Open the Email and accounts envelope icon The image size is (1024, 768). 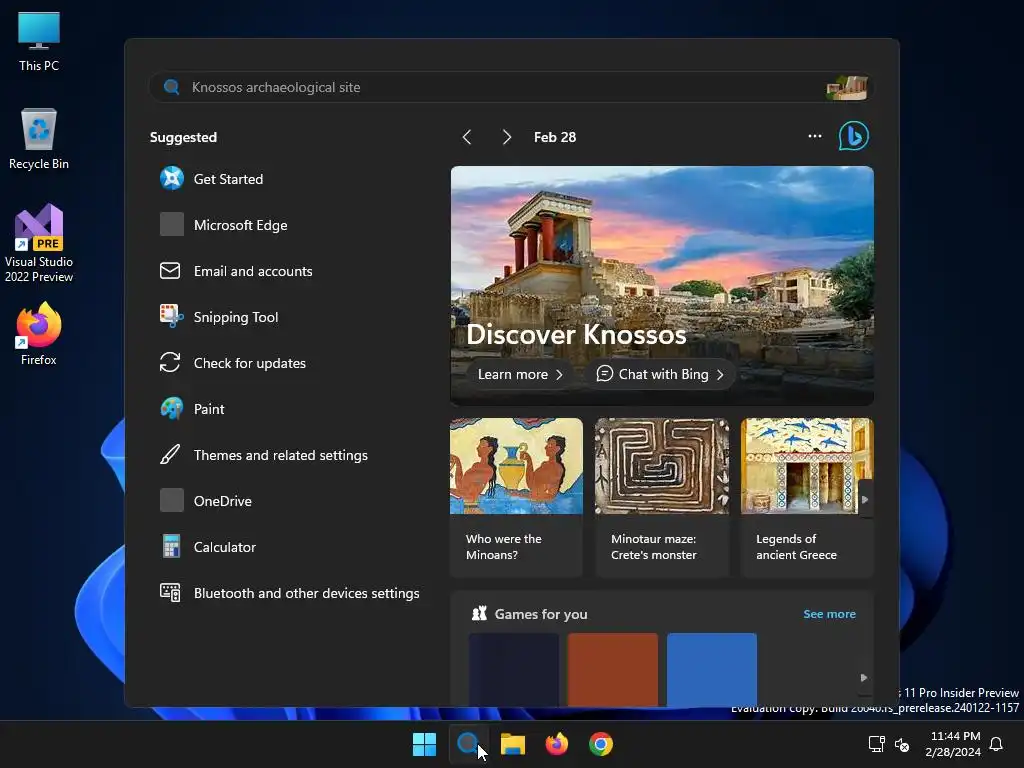(170, 270)
